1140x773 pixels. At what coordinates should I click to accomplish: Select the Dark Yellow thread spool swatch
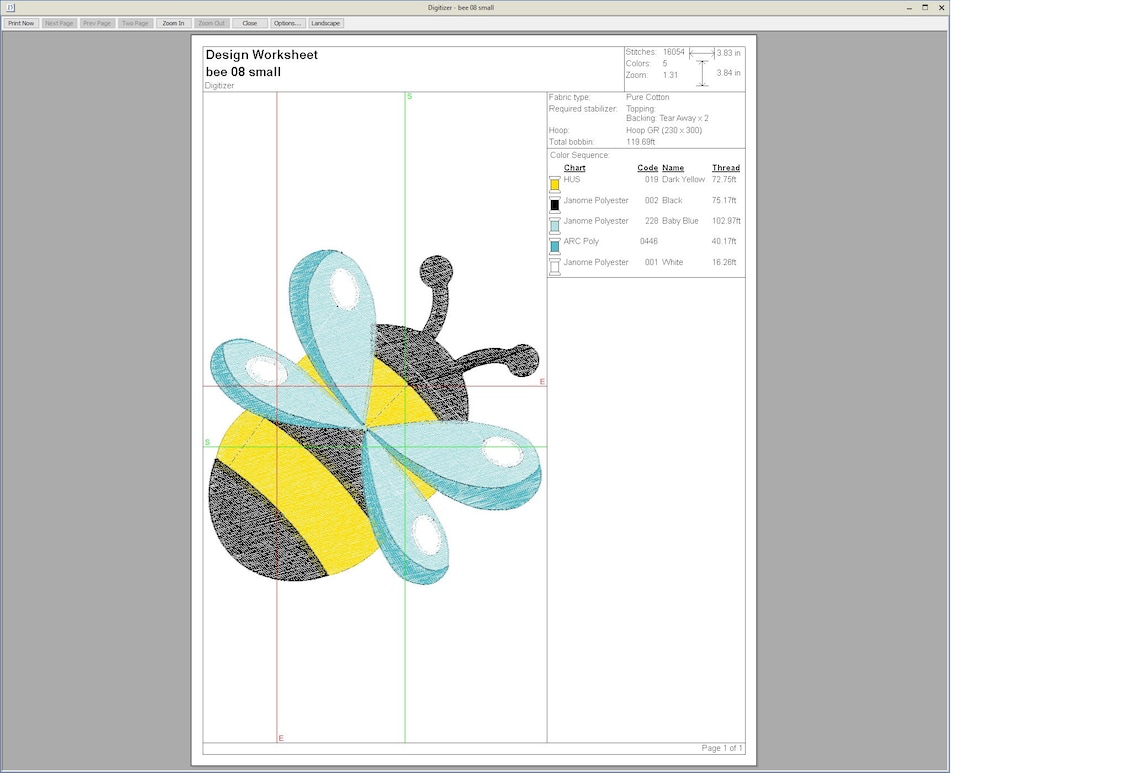coord(555,184)
